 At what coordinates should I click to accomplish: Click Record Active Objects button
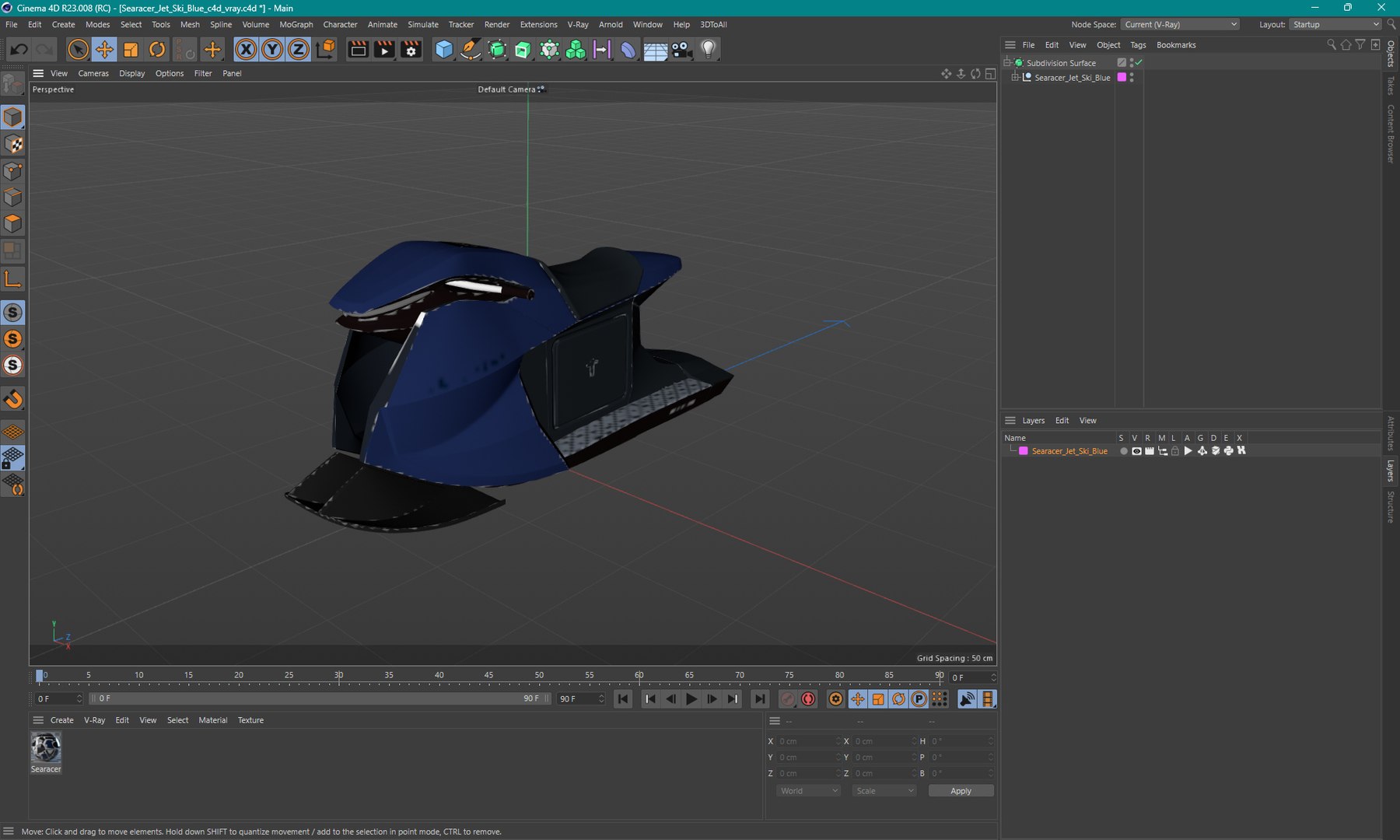coord(787,699)
